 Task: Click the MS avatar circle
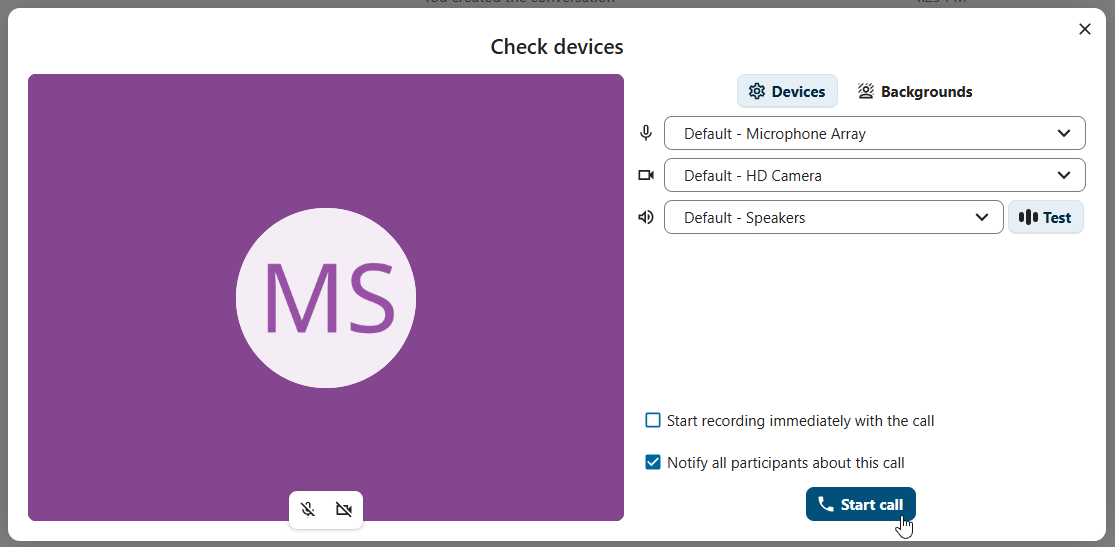point(326,298)
